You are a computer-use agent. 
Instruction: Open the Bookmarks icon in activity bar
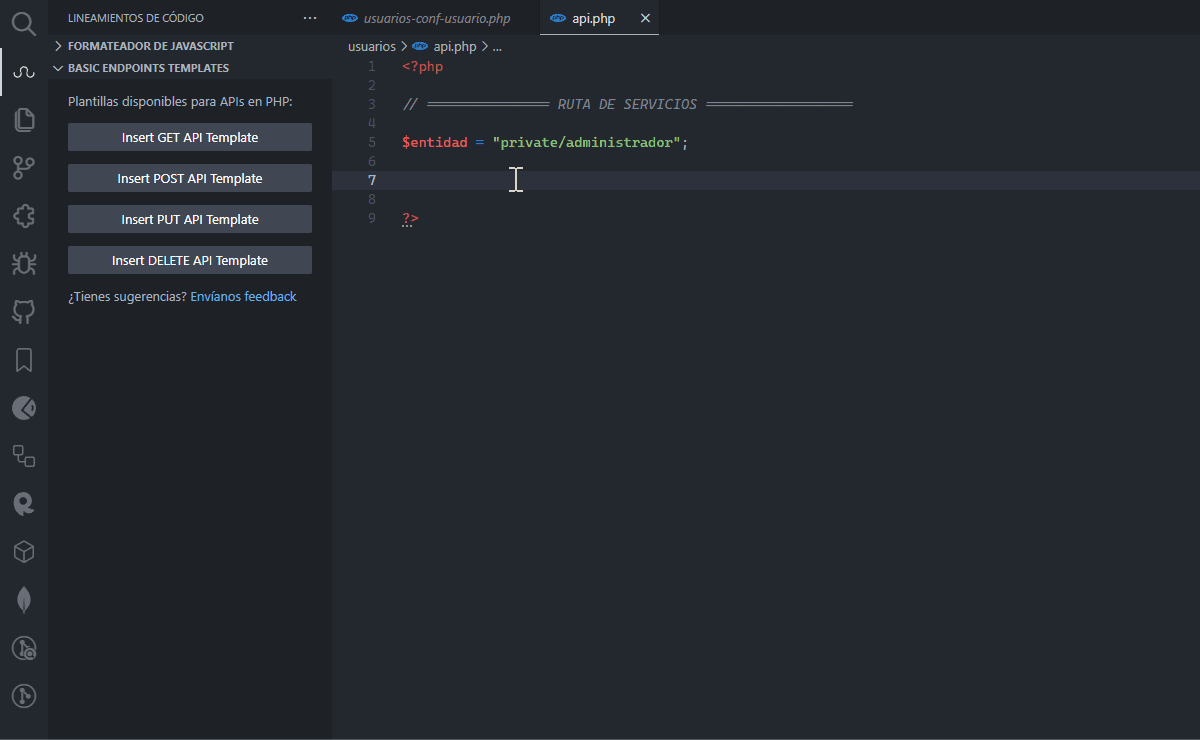click(x=24, y=360)
